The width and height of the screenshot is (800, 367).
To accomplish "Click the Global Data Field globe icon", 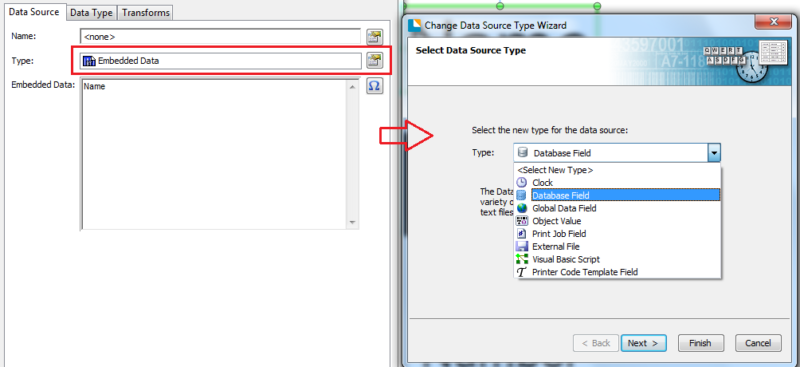I will (x=521, y=208).
